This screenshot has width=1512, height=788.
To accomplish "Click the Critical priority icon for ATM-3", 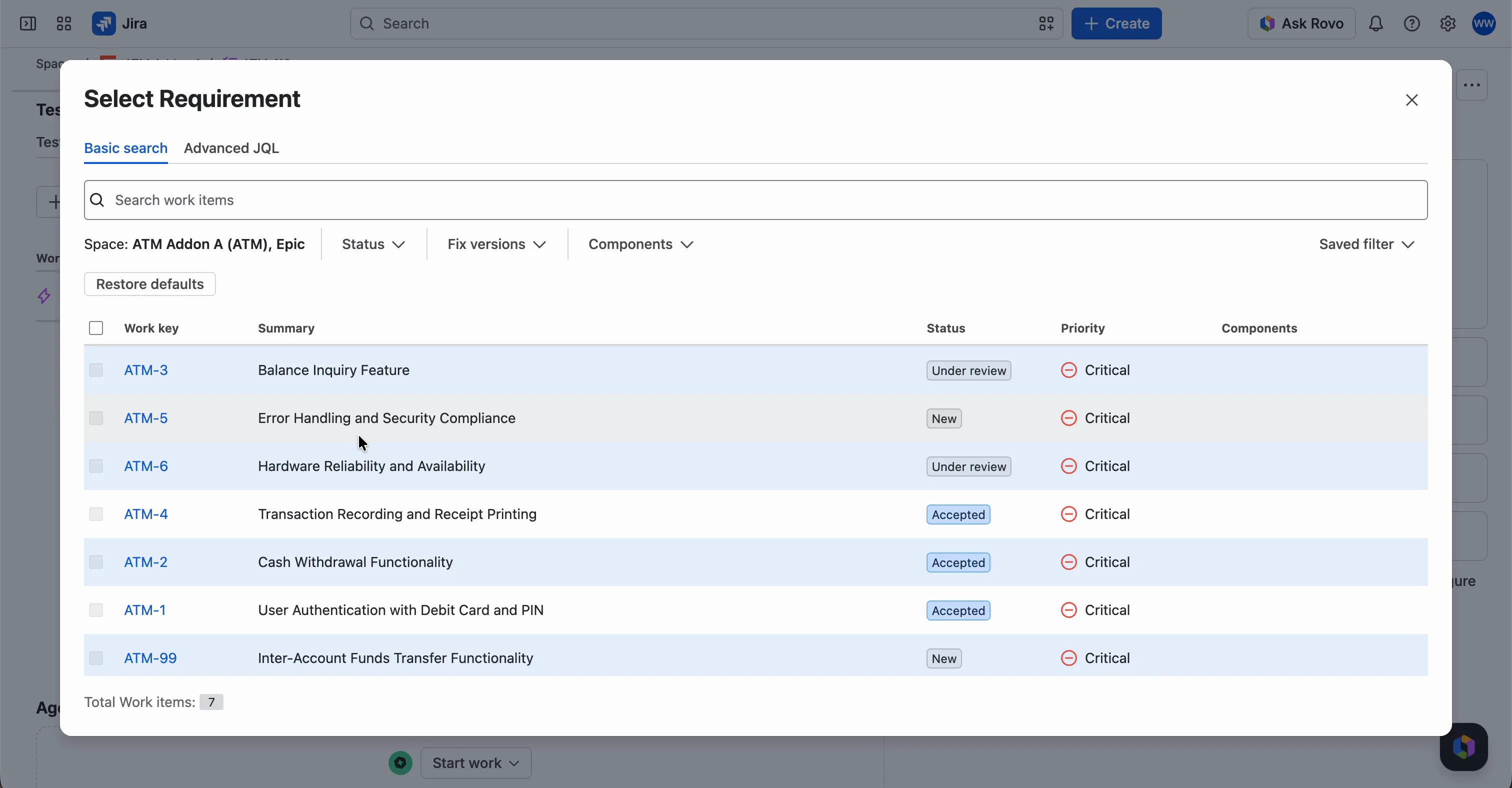I will click(1069, 370).
